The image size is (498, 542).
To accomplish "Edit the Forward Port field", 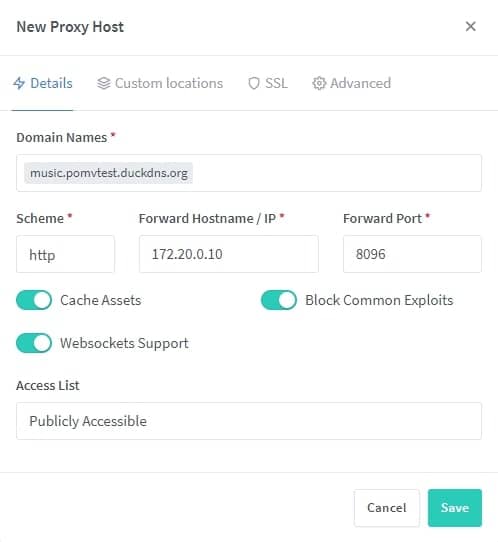I will point(412,254).
